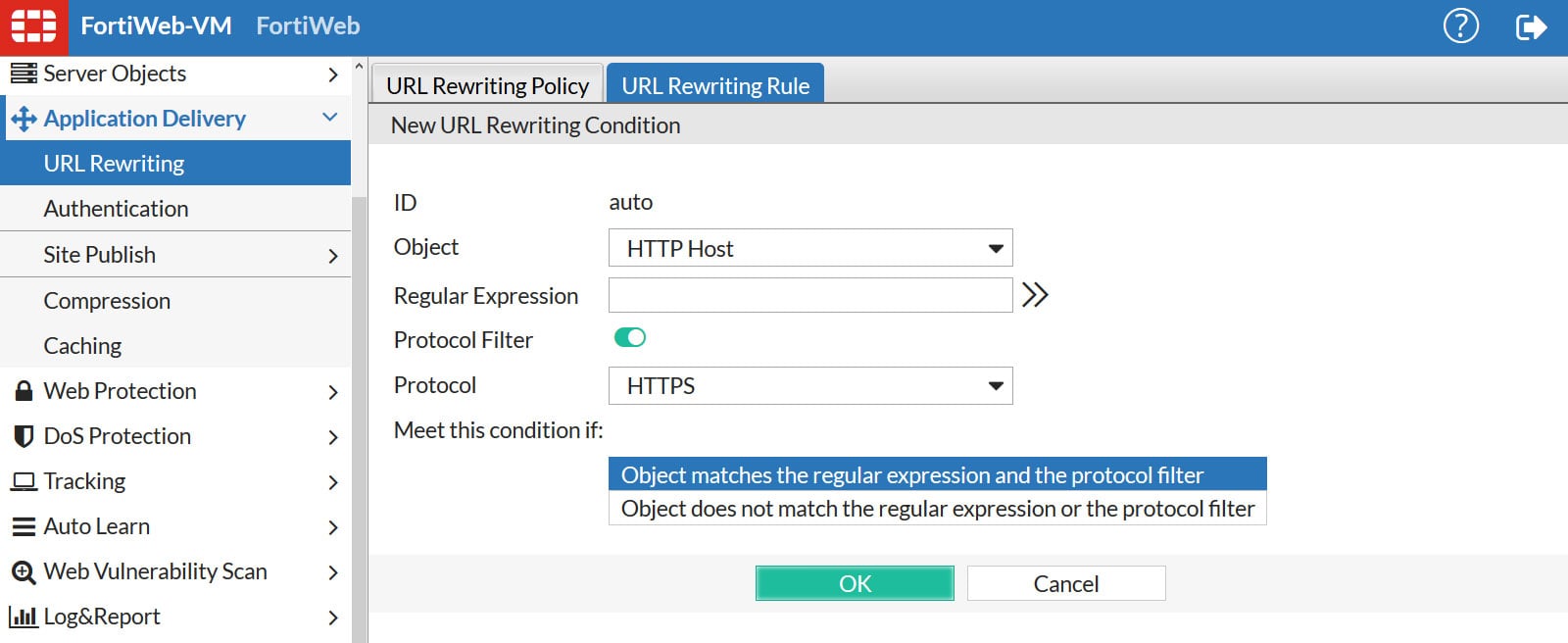The width and height of the screenshot is (1568, 643).
Task: Toggle the Protocol Filter switch
Action: (630, 337)
